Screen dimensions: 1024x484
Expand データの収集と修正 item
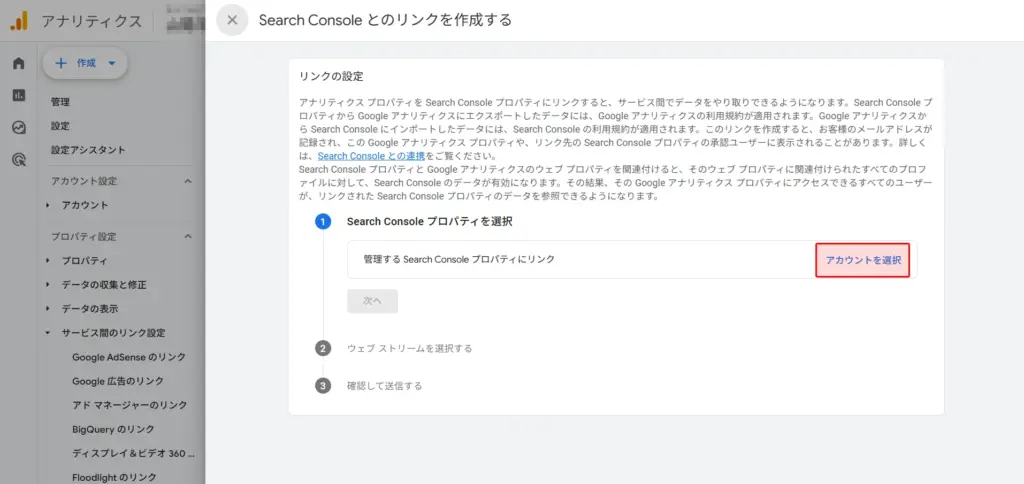click(x=49, y=285)
